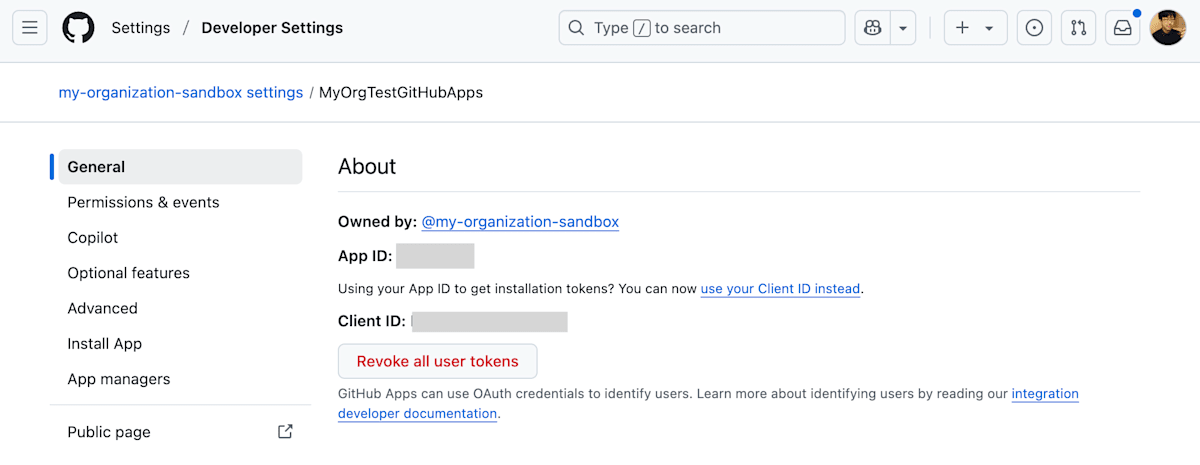Open user profile avatar menu
Viewport: 1200px width, 465px height.
click(x=1167, y=28)
